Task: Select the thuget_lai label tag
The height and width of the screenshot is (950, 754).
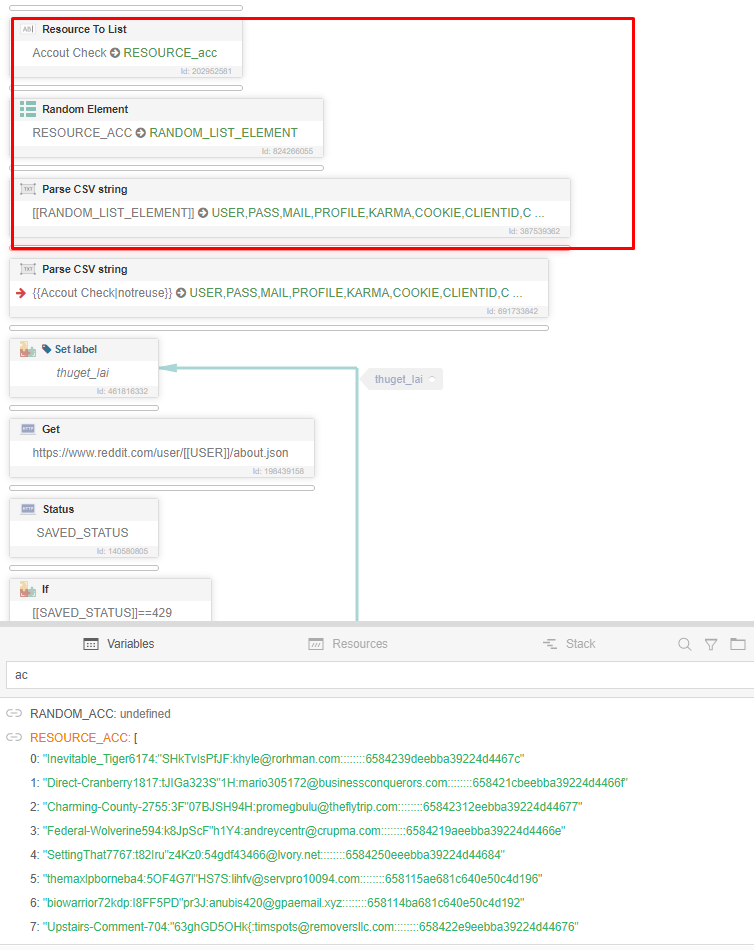Action: [399, 380]
